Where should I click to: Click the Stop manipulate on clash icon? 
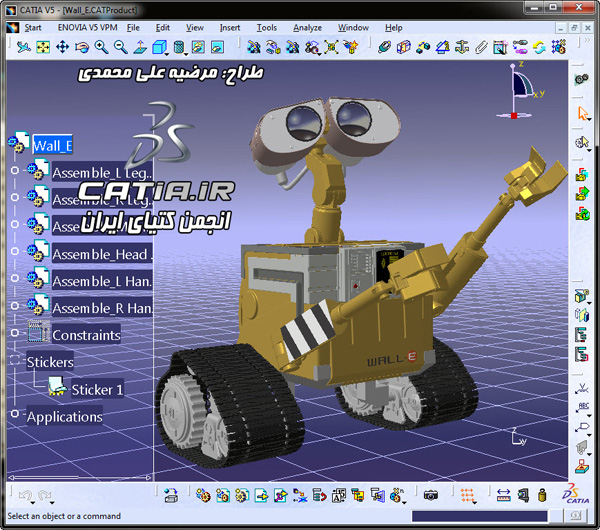[351, 47]
